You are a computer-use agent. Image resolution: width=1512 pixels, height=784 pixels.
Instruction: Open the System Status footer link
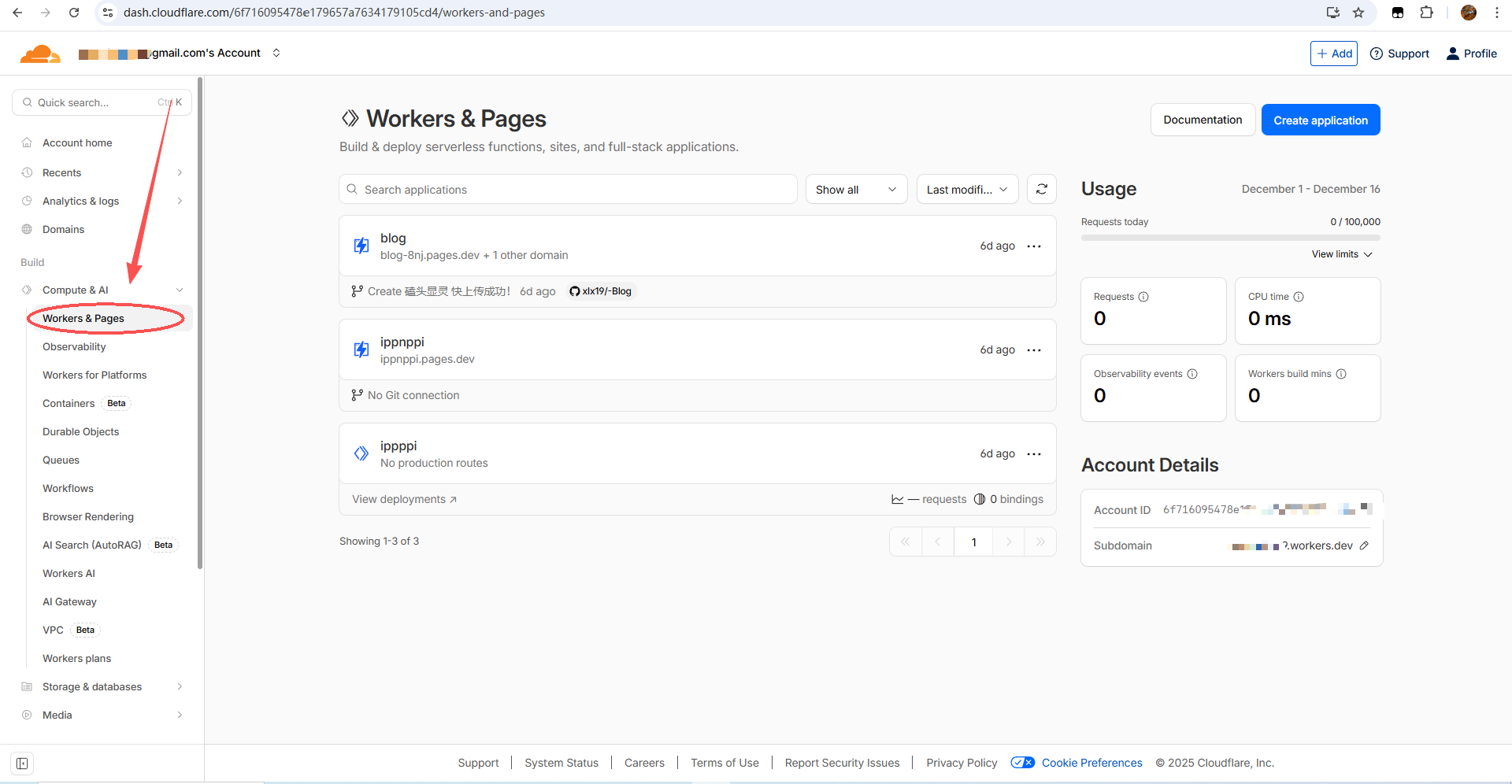tap(561, 763)
